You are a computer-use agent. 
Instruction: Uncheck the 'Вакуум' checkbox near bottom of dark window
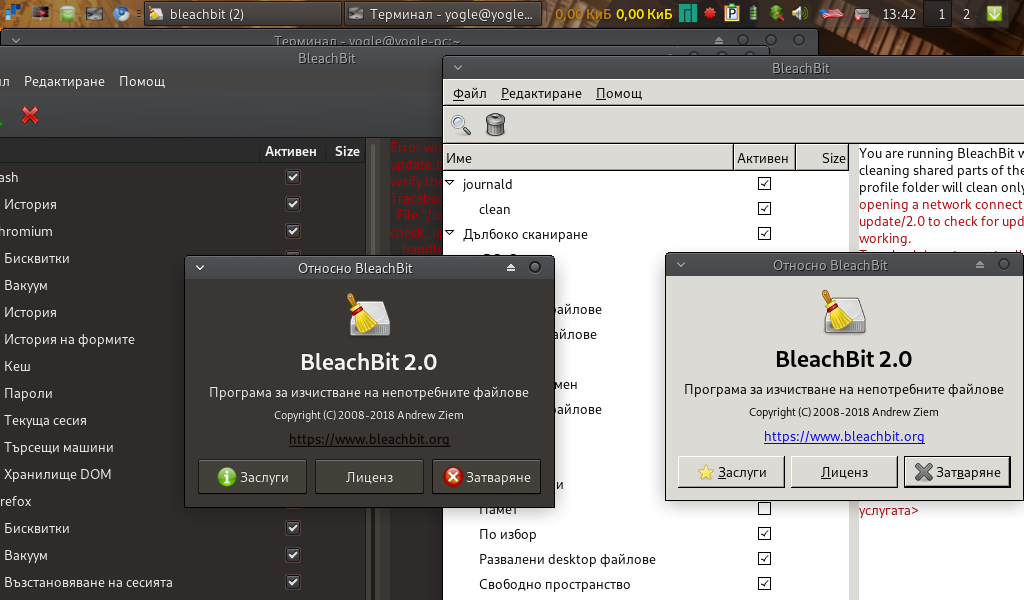[293, 555]
